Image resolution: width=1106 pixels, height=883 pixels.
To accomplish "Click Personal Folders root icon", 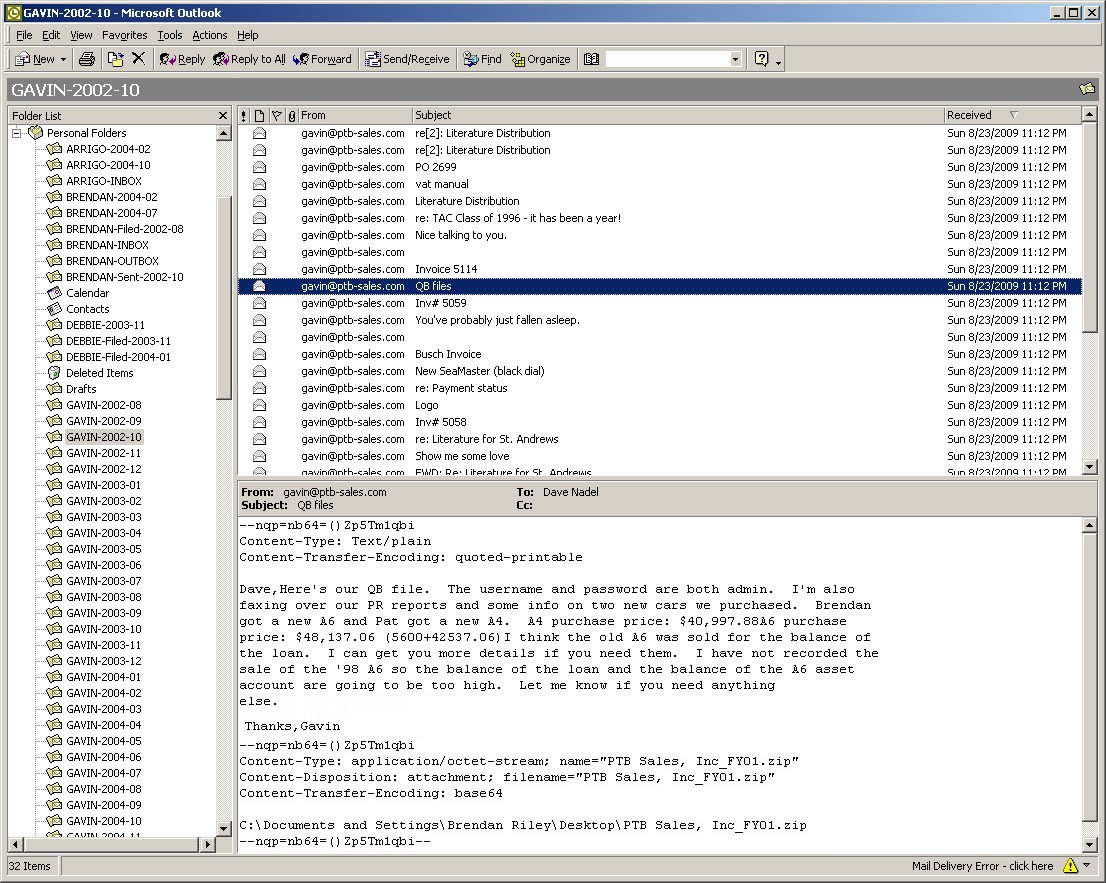I will pyautogui.click(x=35, y=133).
